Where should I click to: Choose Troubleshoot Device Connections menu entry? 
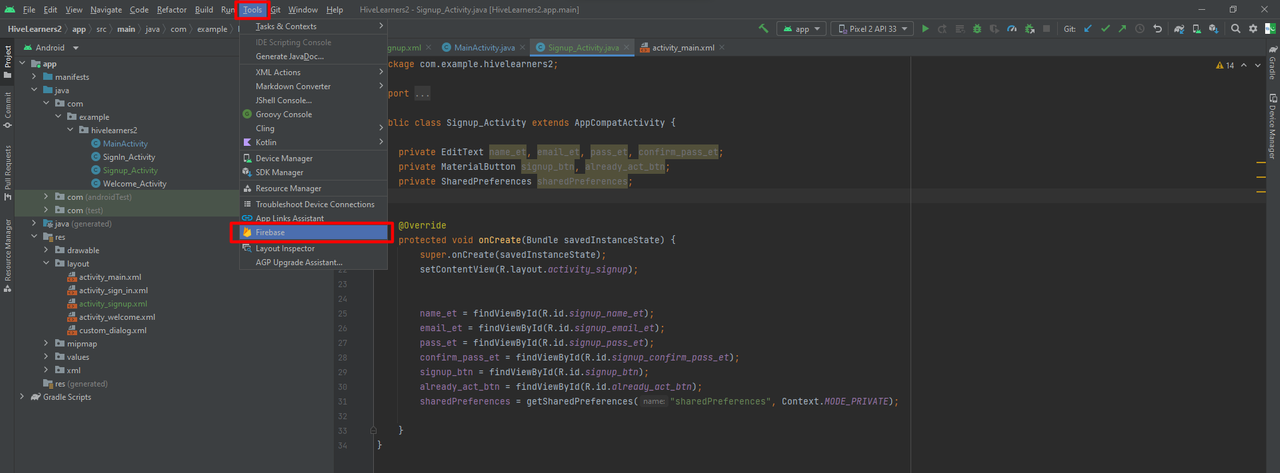click(313, 204)
